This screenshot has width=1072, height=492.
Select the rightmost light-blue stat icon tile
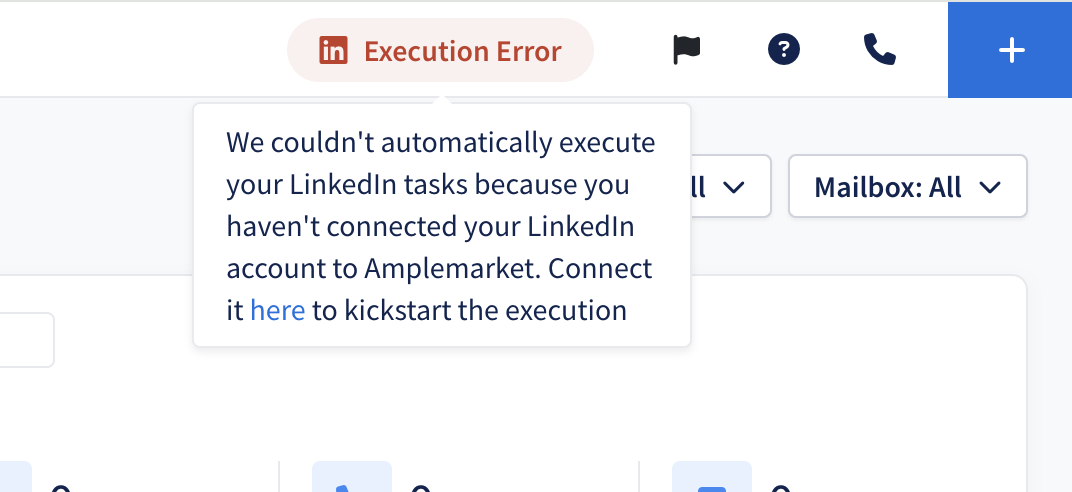click(x=712, y=477)
